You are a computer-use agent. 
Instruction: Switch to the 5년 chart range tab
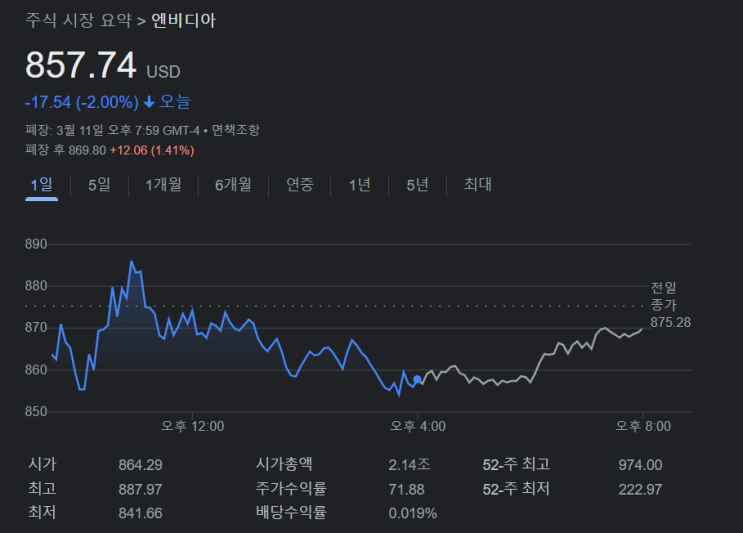pyautogui.click(x=417, y=185)
